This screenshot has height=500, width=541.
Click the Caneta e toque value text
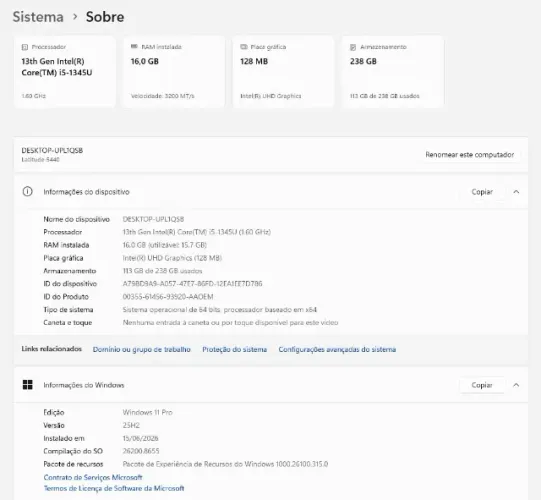(230, 323)
